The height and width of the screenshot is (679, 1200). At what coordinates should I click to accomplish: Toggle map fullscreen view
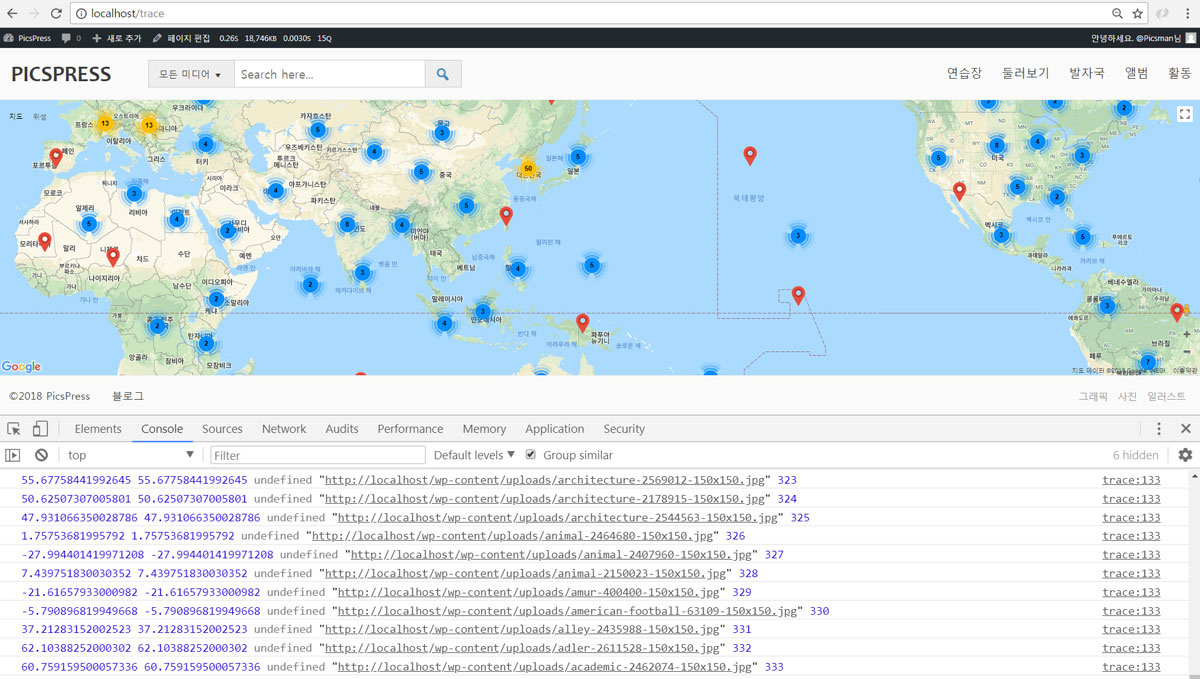[1184, 115]
